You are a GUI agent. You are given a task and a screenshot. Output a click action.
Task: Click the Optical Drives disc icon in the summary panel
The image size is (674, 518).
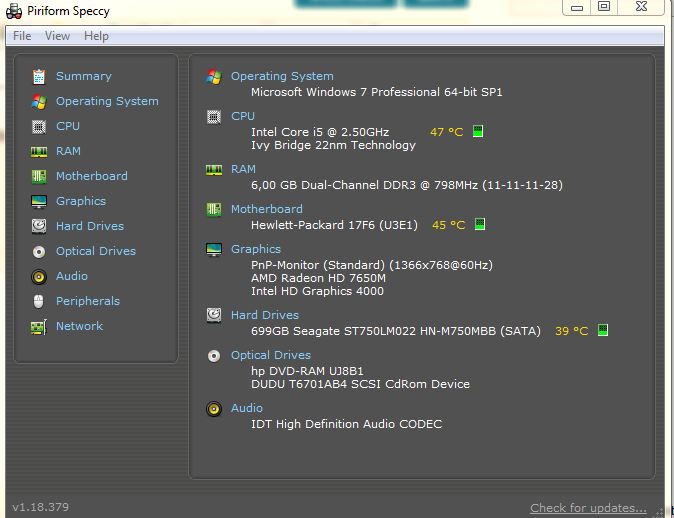[214, 356]
